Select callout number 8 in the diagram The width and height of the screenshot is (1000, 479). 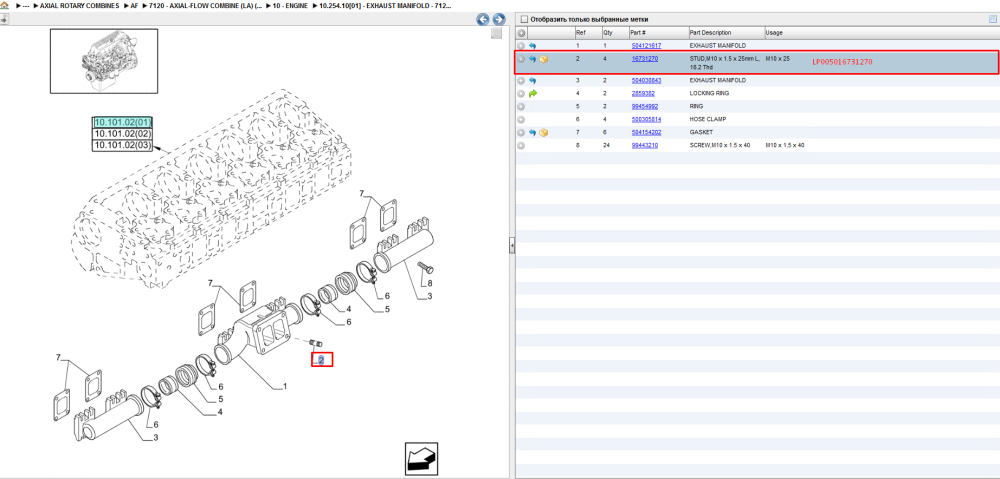[430, 283]
